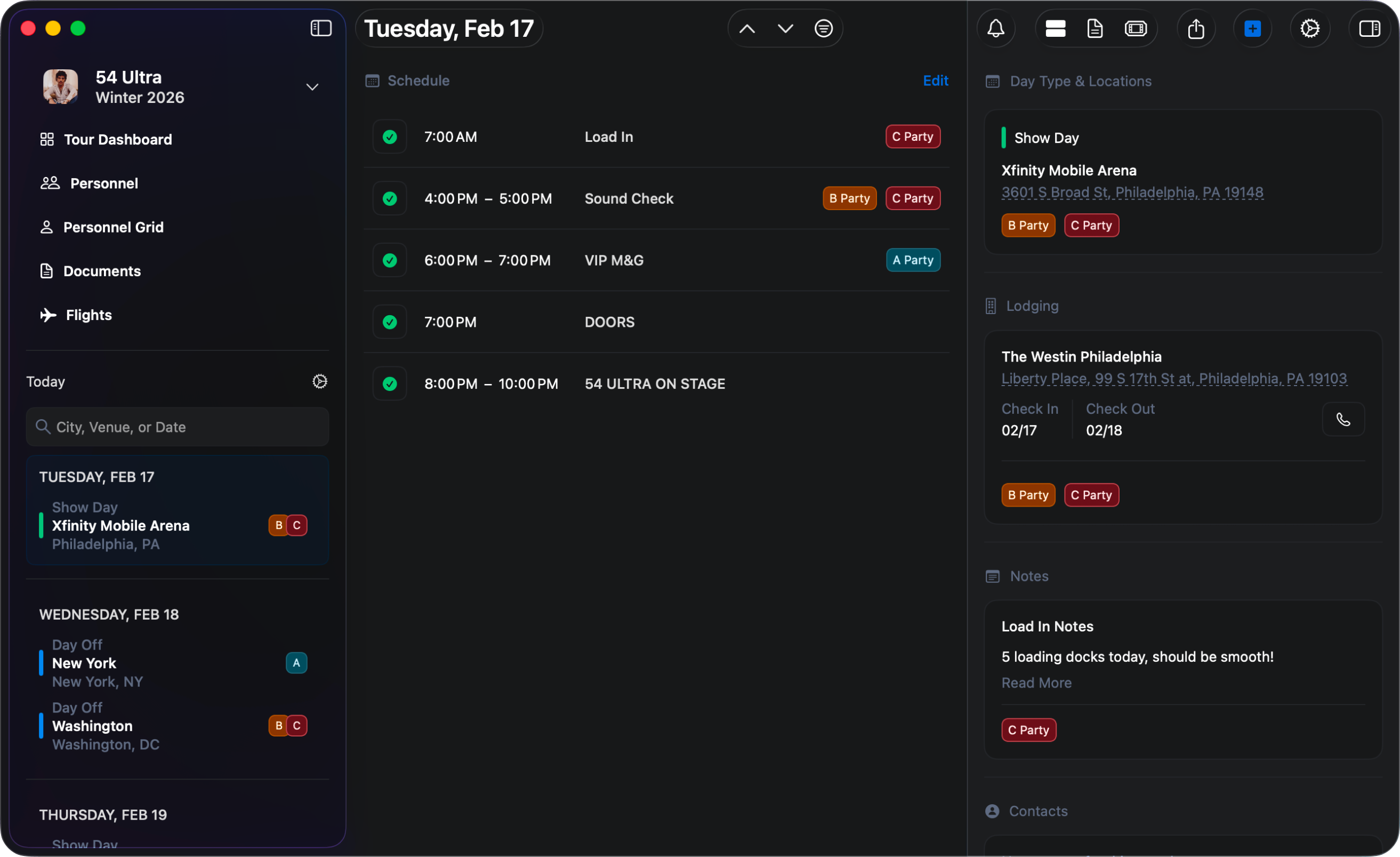Toggle the right sidebar panel icon
The image size is (1400, 857).
1370,28
